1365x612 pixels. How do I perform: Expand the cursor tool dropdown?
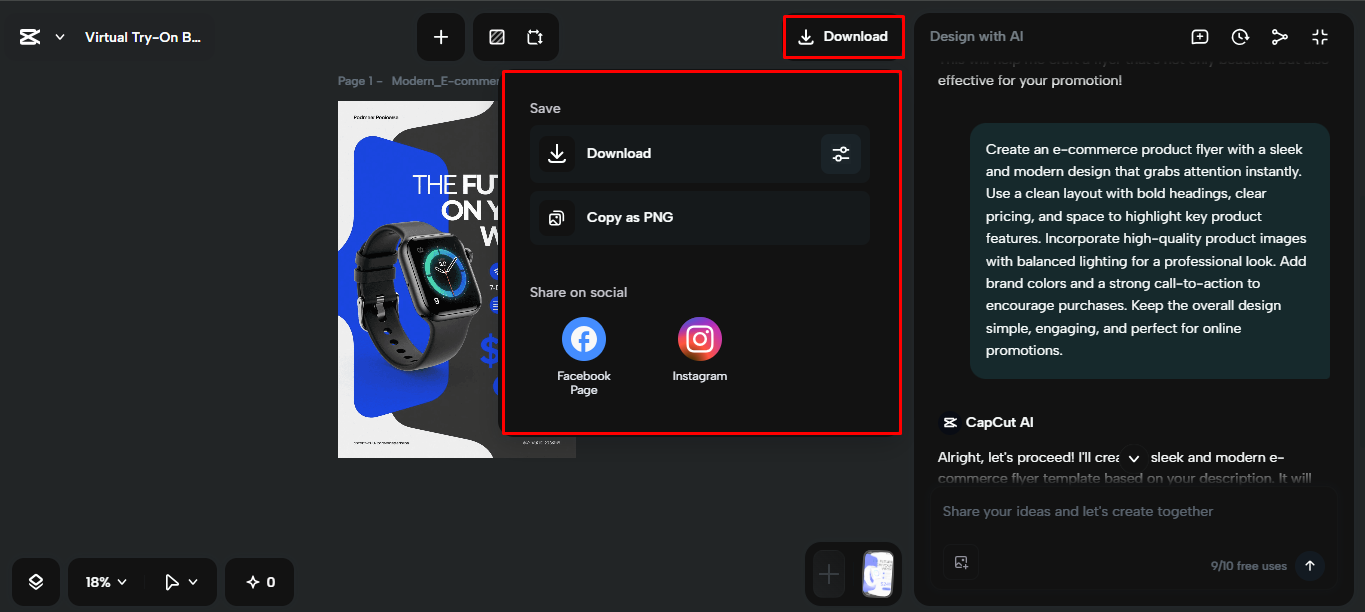point(180,581)
